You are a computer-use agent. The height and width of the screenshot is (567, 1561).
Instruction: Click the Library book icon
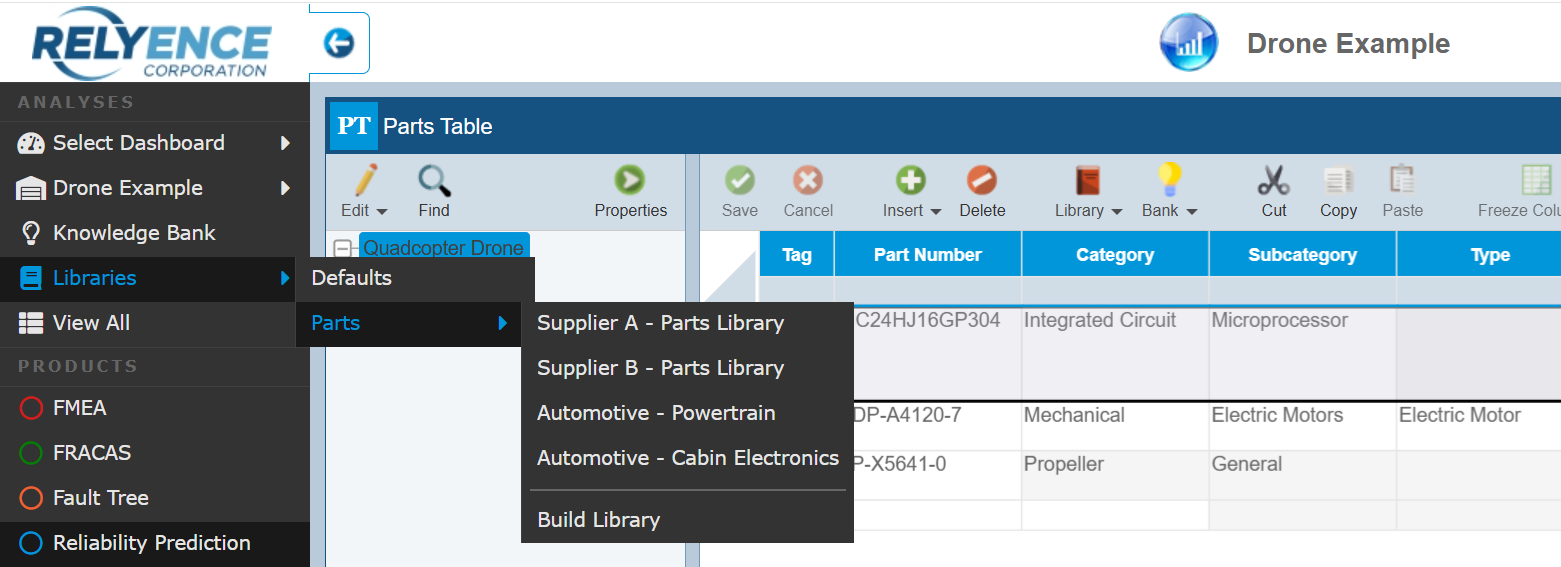(1087, 181)
